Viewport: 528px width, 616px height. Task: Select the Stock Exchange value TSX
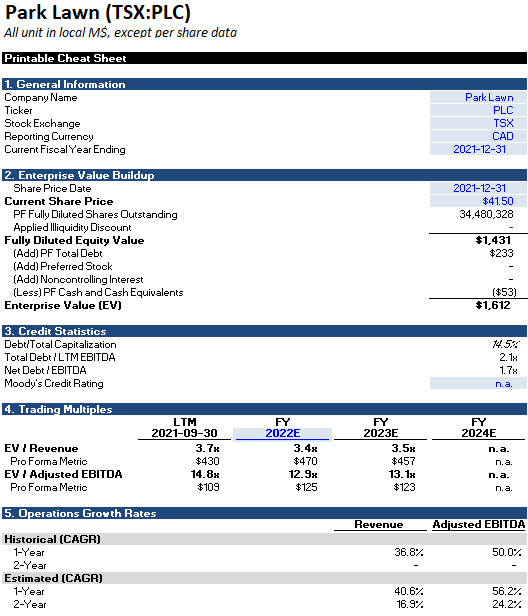point(478,123)
